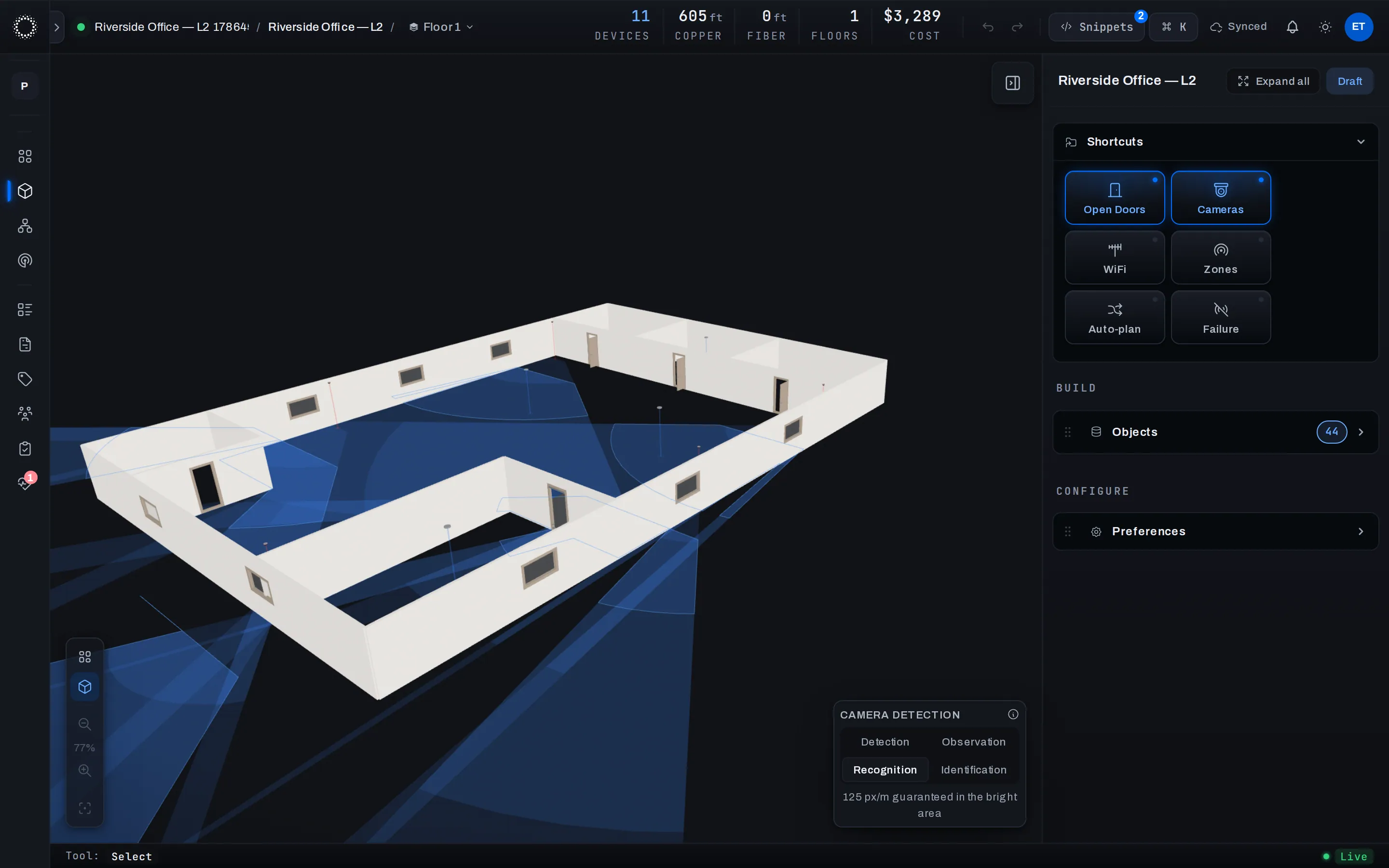Click the Select tool label

coord(132,856)
